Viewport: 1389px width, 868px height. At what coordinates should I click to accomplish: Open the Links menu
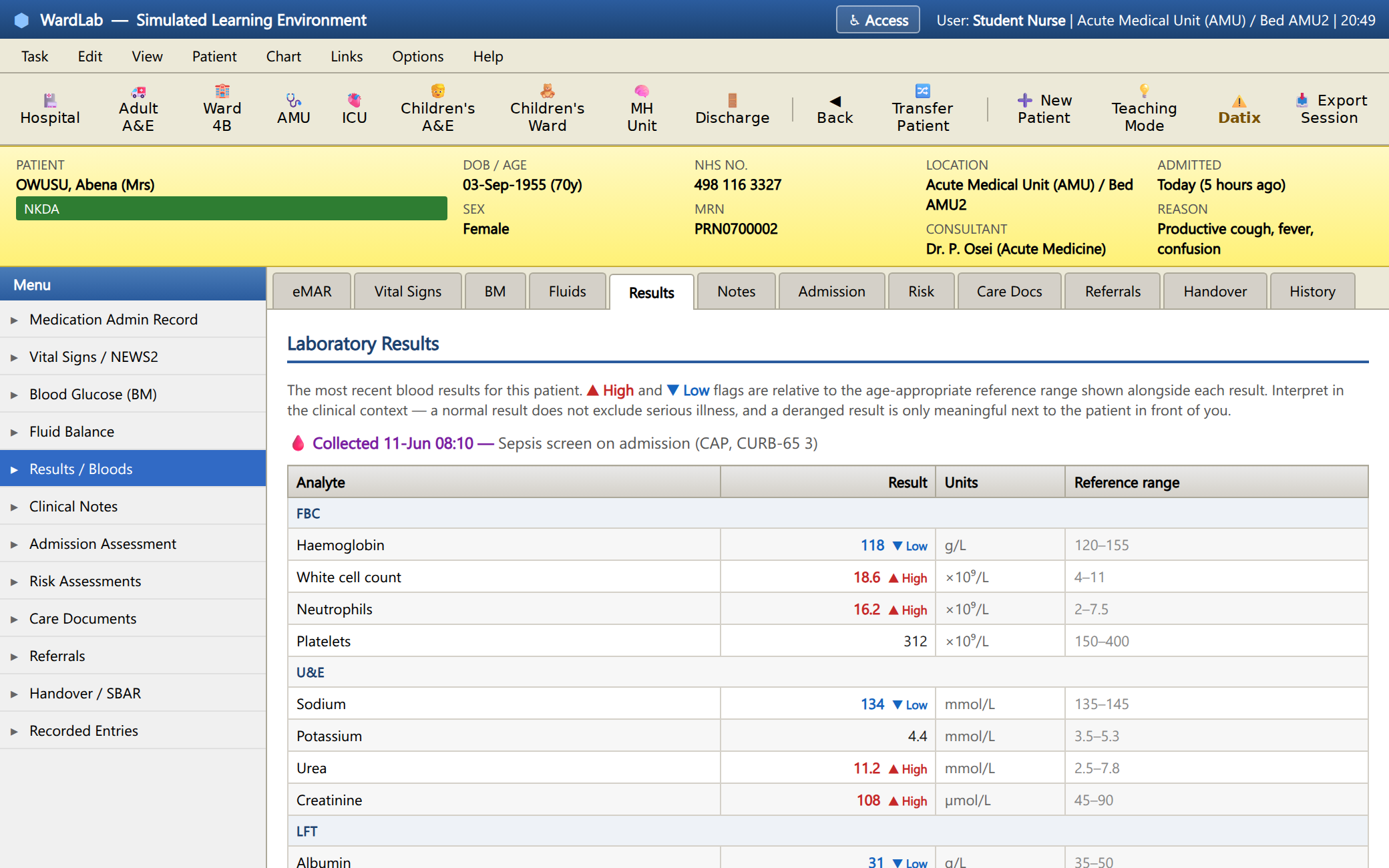[x=347, y=57]
